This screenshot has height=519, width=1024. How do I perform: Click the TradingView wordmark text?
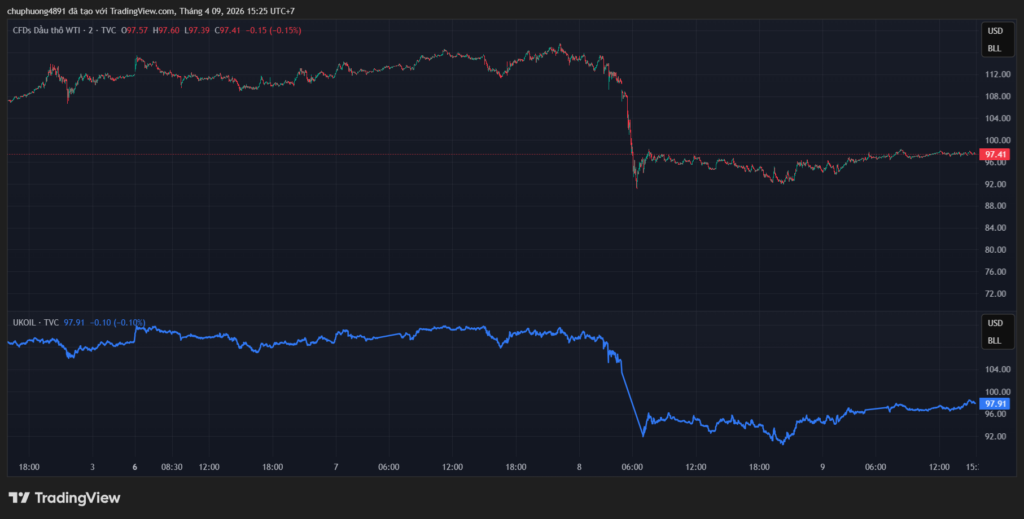pyautogui.click(x=77, y=497)
